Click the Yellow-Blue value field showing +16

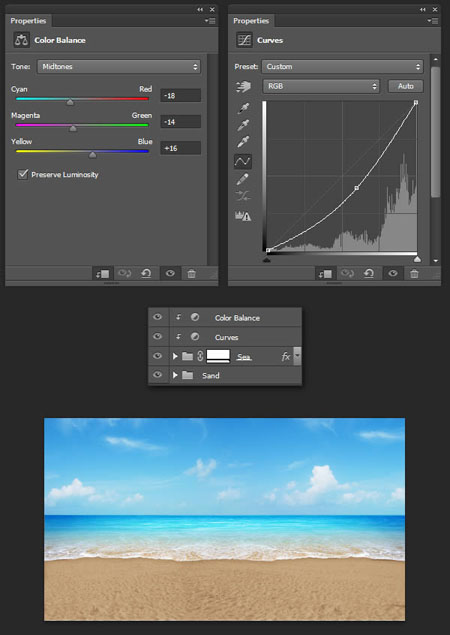click(x=180, y=148)
